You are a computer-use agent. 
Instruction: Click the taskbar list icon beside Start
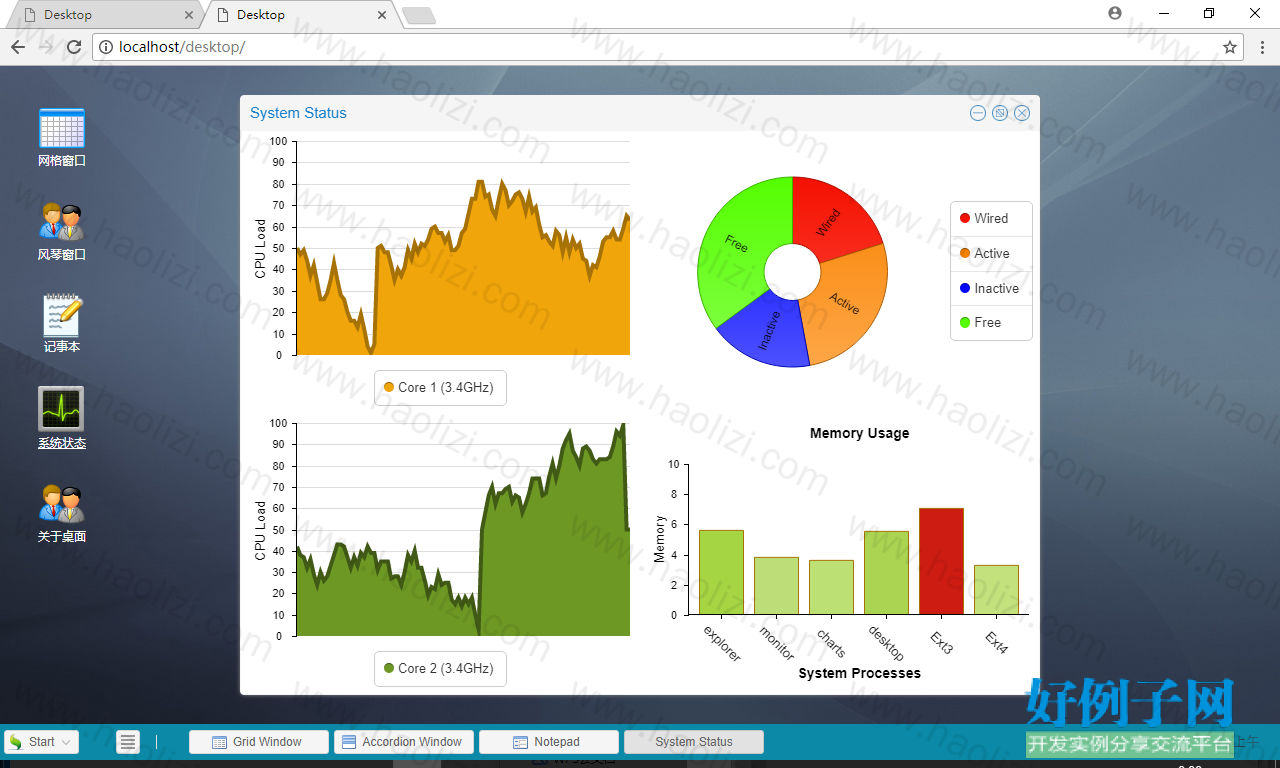(x=128, y=742)
